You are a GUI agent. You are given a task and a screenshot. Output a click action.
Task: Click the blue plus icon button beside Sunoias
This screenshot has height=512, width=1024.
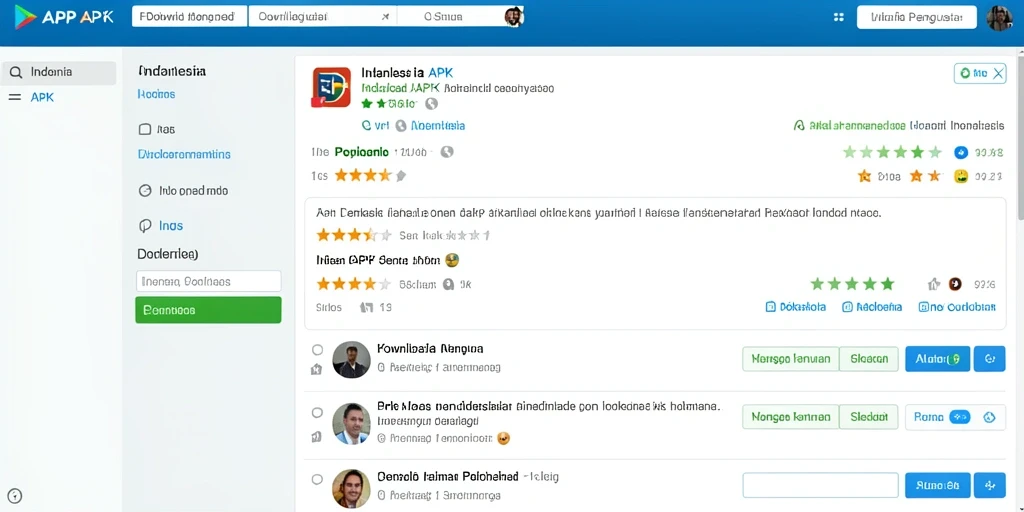pyautogui.click(x=989, y=485)
